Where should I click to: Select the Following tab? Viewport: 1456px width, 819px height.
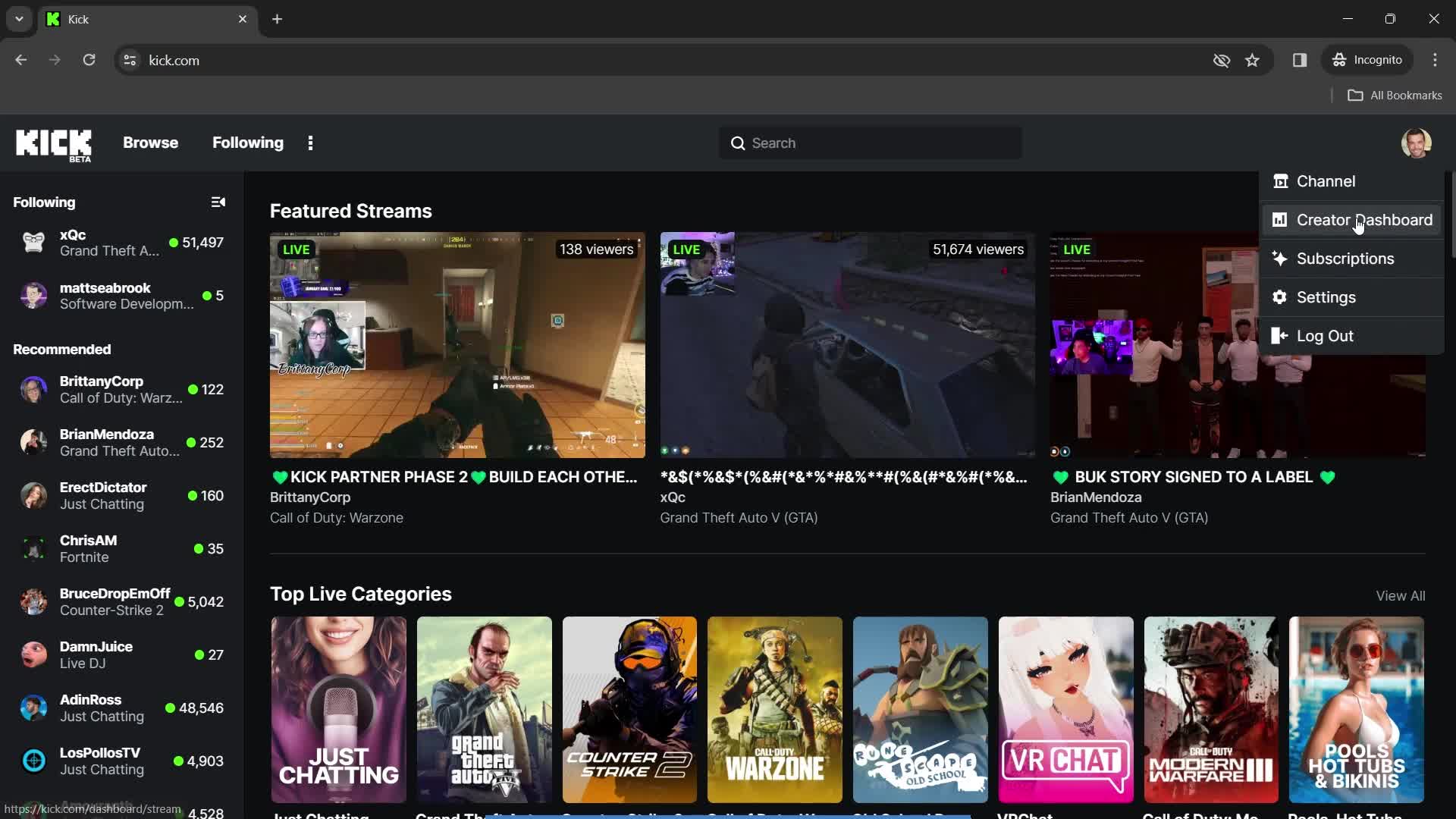coord(247,142)
